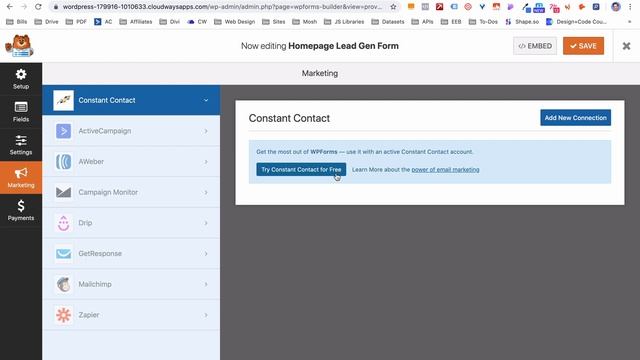The width and height of the screenshot is (640, 360).
Task: Open the Settings sliders panel
Action: click(21, 145)
